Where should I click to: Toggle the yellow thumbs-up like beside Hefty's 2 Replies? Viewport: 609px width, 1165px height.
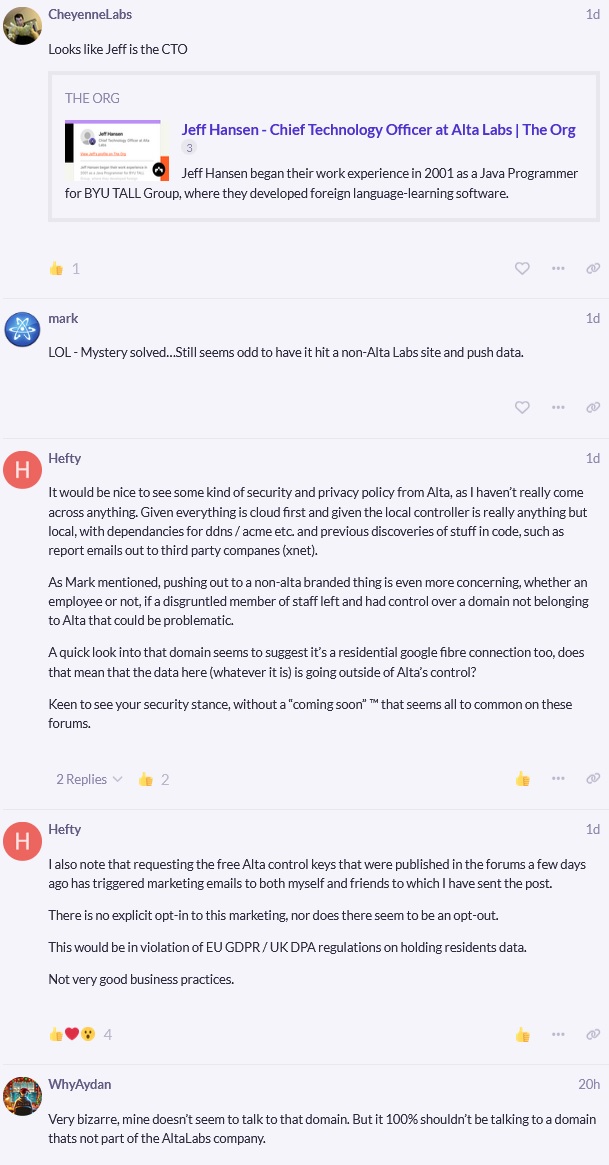click(x=522, y=778)
